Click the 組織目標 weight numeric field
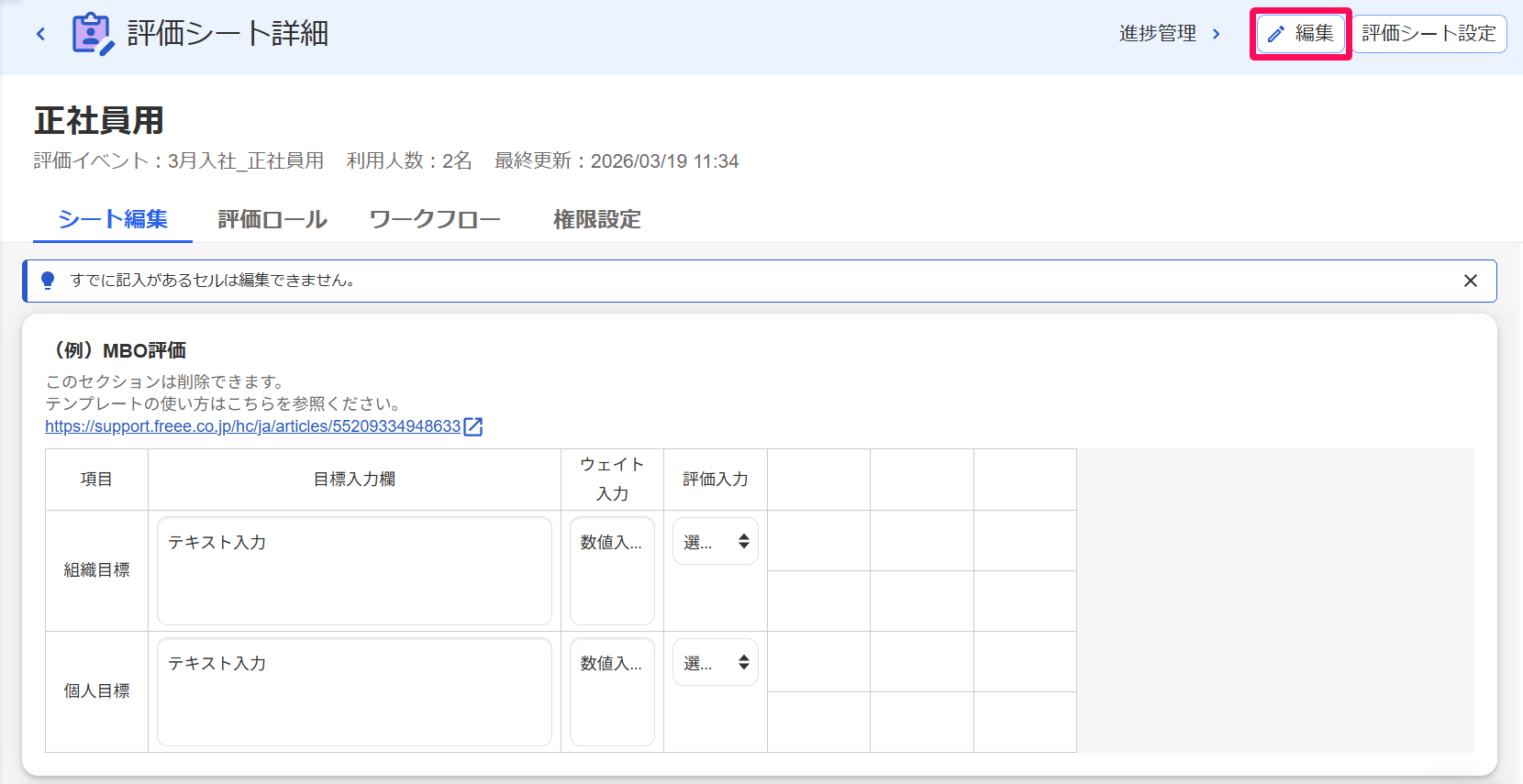Viewport: 1523px width, 784px height. coord(612,570)
